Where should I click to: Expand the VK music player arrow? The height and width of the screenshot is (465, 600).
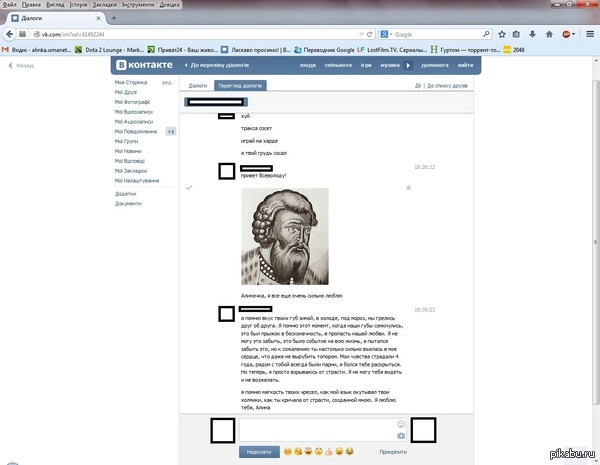pos(408,65)
